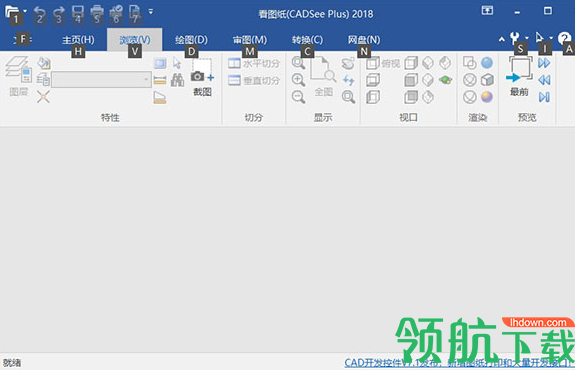Click the overlapping shapes wireframe render icon
The image size is (575, 370).
click(470, 63)
